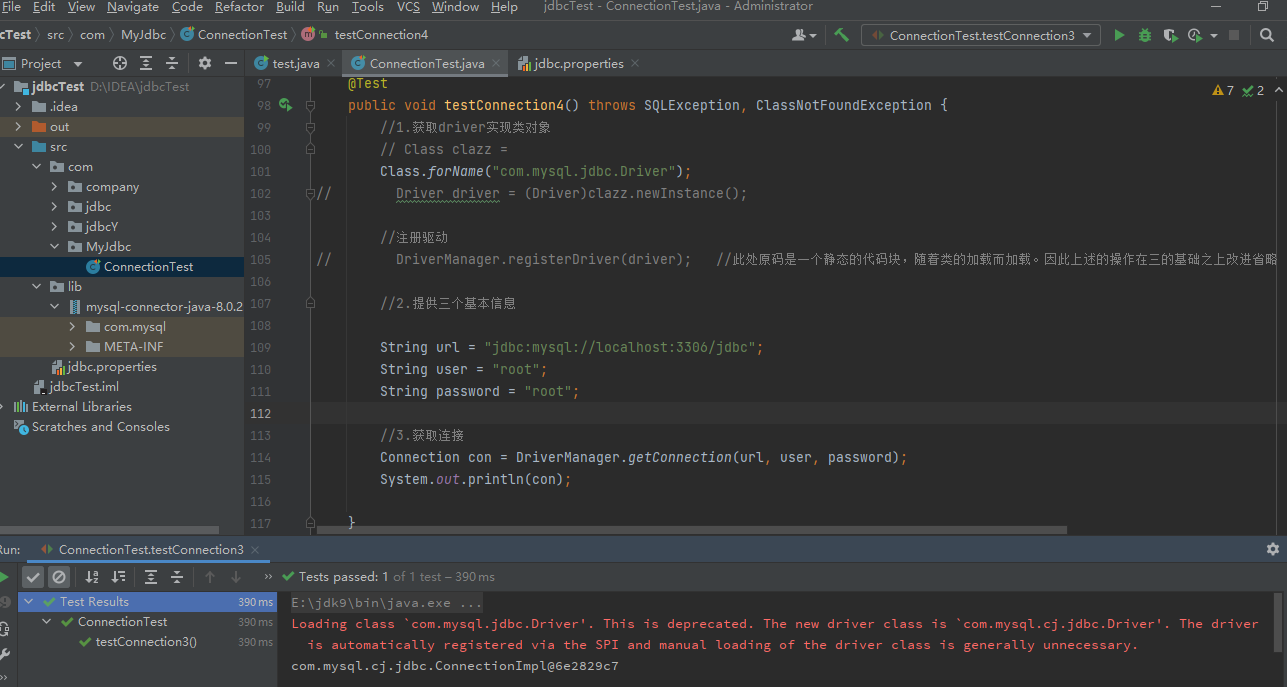Click the Select Opened File crosshair icon
The width and height of the screenshot is (1287, 687).
pos(120,63)
